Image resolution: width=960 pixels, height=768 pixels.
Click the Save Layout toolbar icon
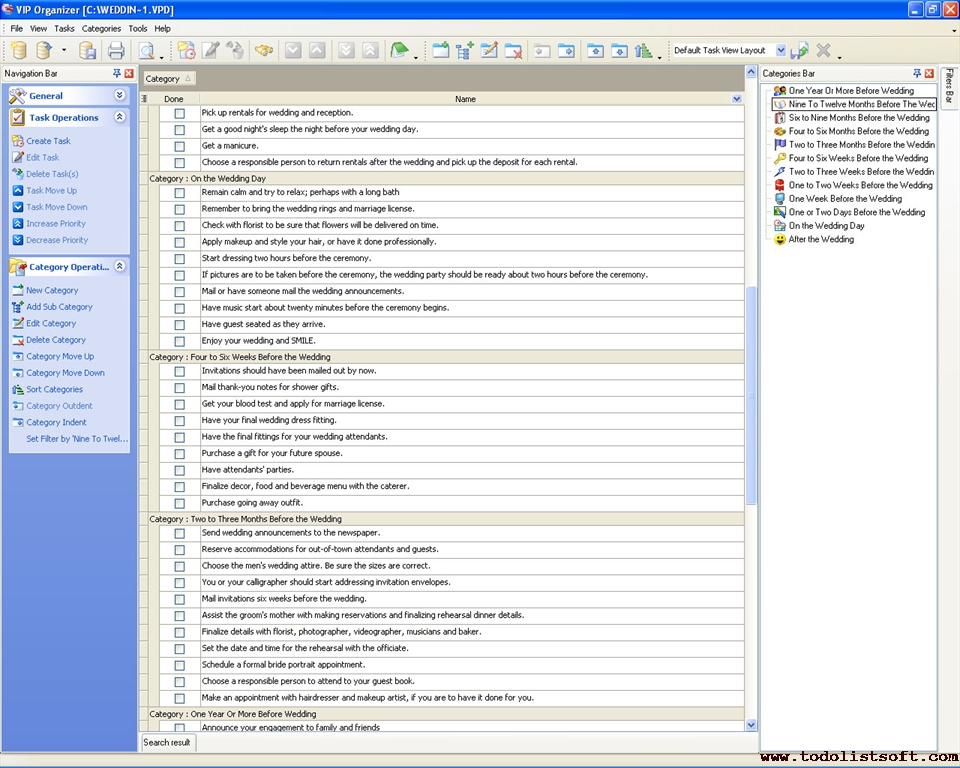(x=799, y=50)
